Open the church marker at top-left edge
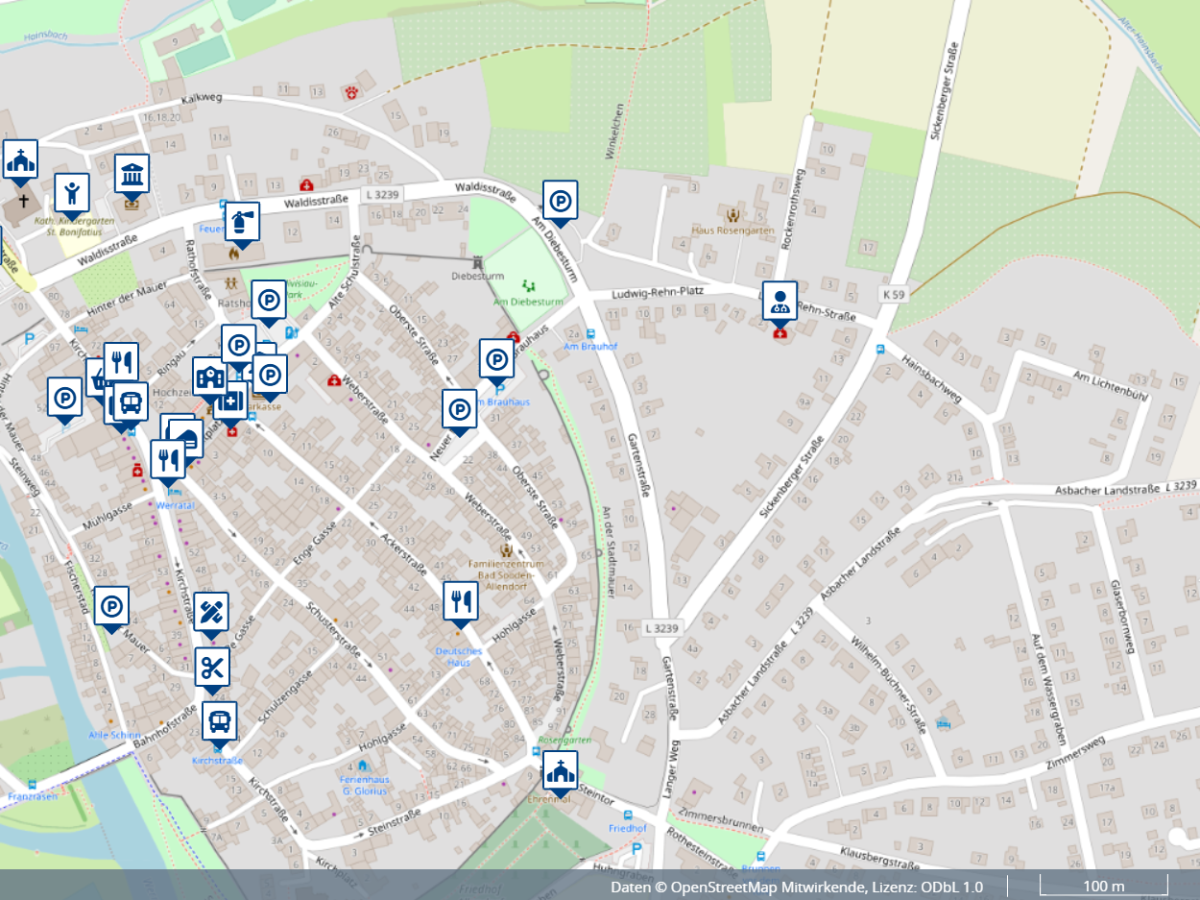This screenshot has height=900, width=1200. (20, 159)
